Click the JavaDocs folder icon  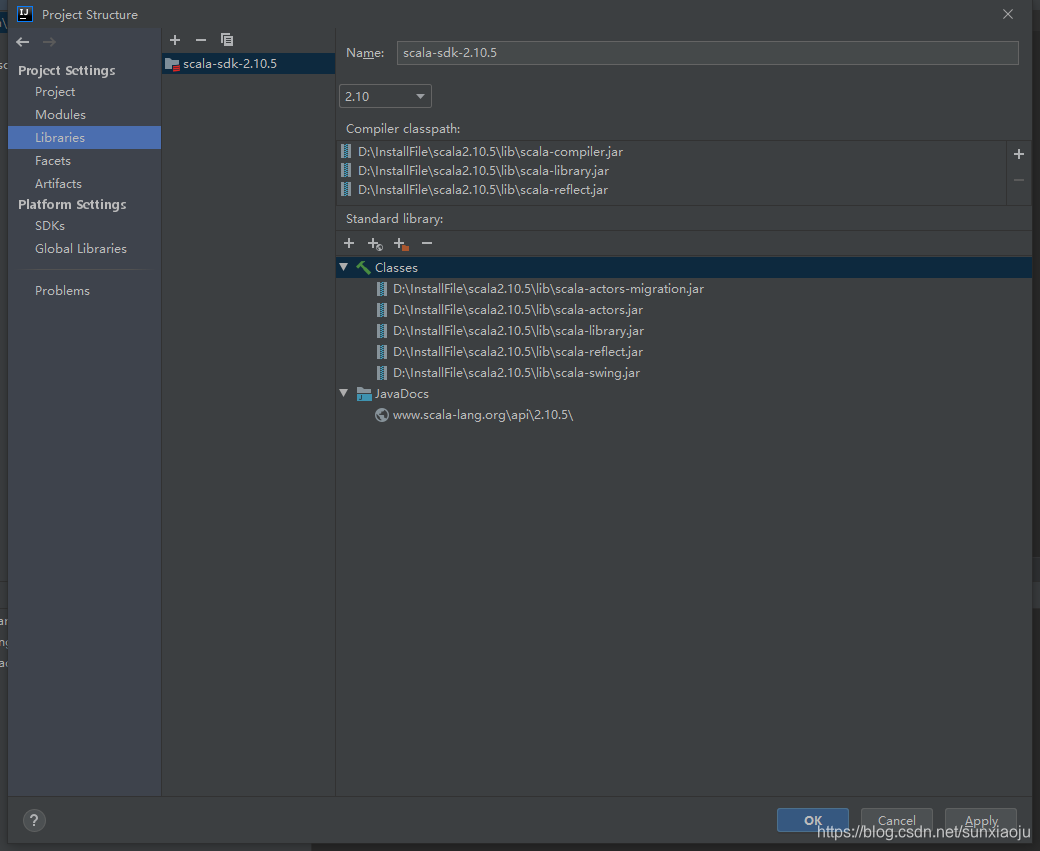[364, 394]
